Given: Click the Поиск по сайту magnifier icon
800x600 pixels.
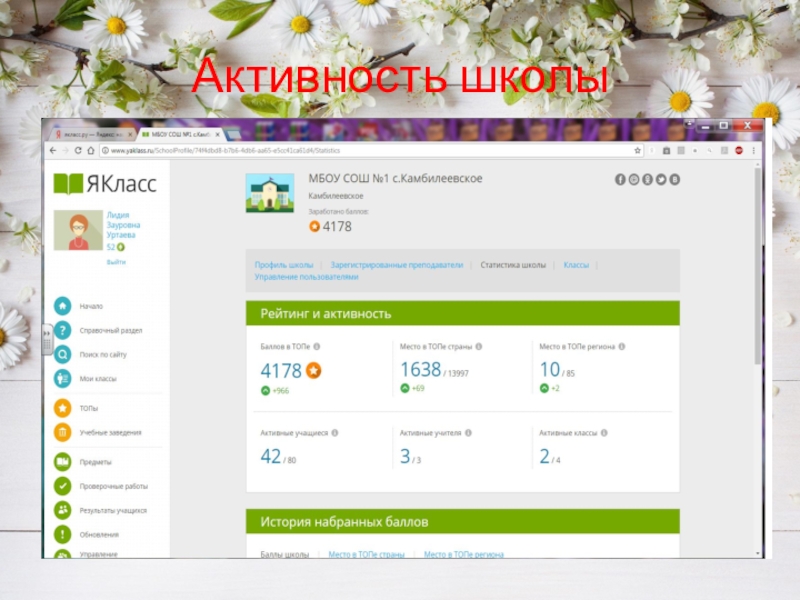Looking at the screenshot, I should tap(63, 354).
